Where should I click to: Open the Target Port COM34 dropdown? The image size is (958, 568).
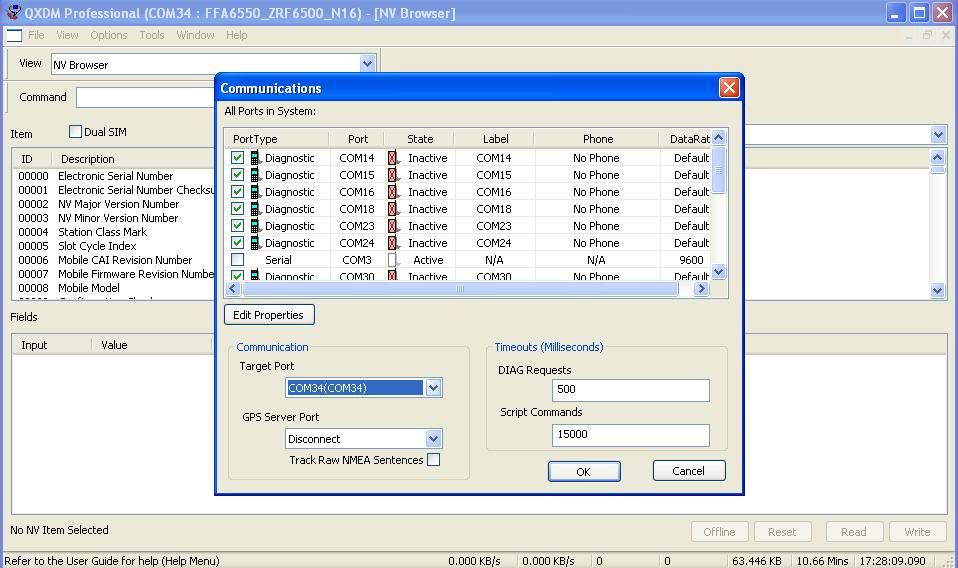point(433,388)
